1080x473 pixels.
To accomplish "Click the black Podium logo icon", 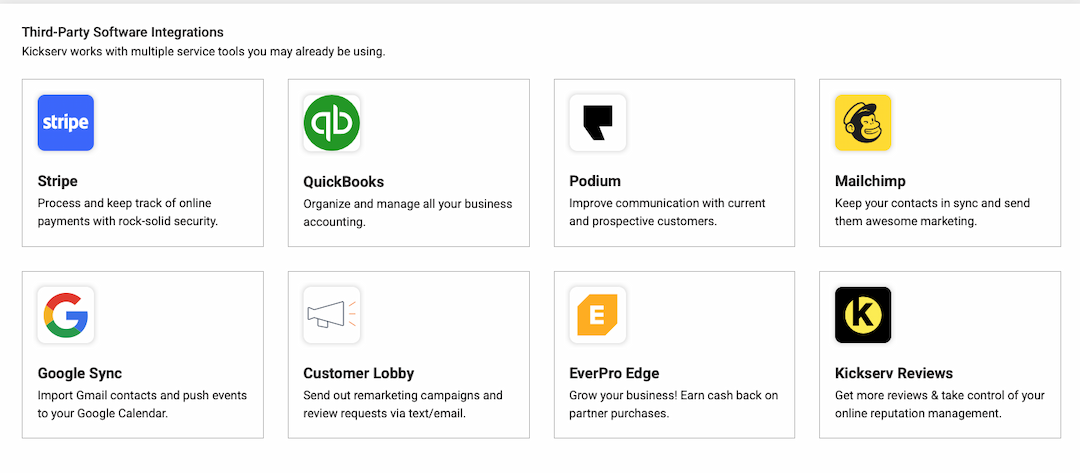I will click(x=597, y=123).
